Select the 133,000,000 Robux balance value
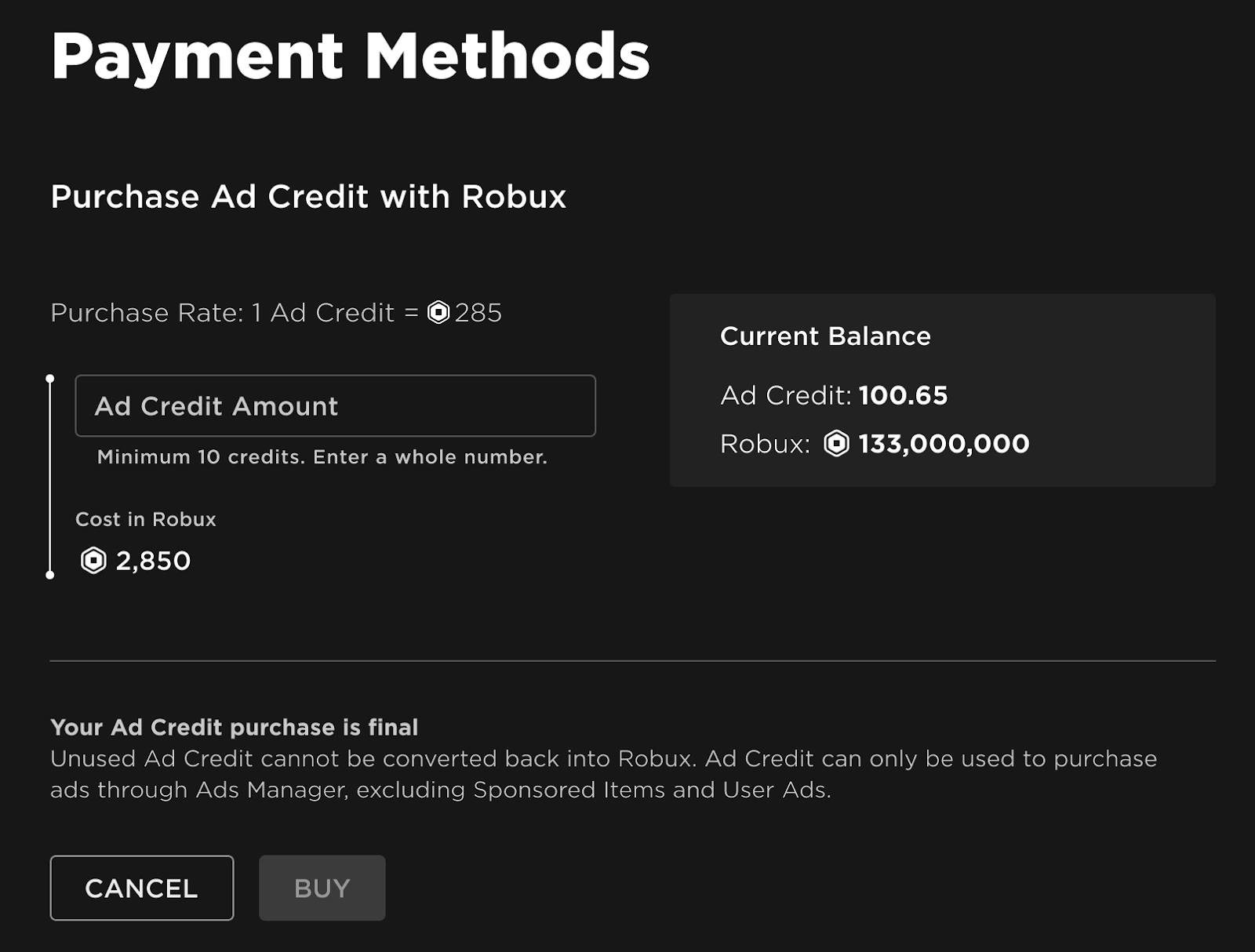 (x=944, y=444)
